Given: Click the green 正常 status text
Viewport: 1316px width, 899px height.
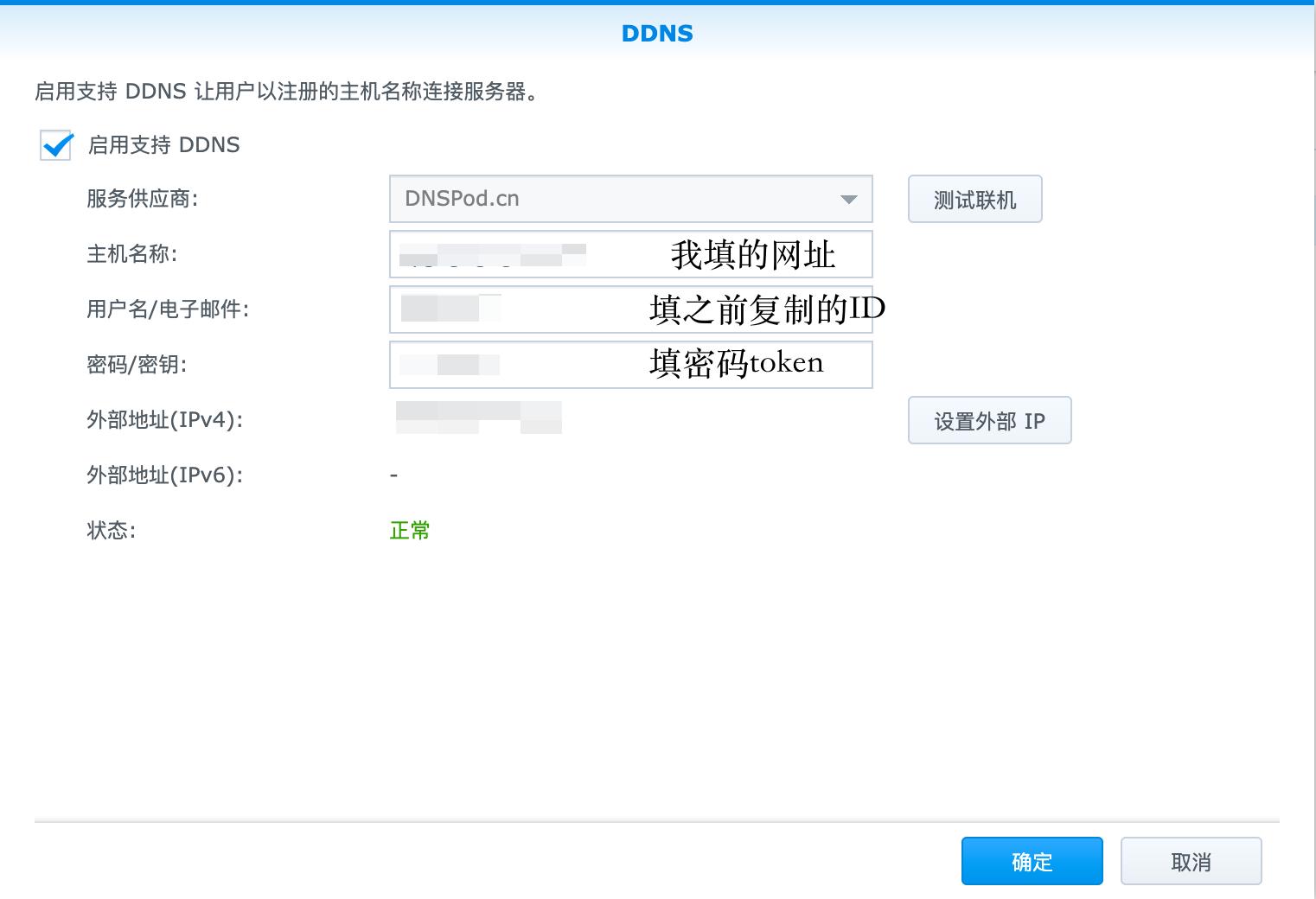Looking at the screenshot, I should click(x=410, y=530).
